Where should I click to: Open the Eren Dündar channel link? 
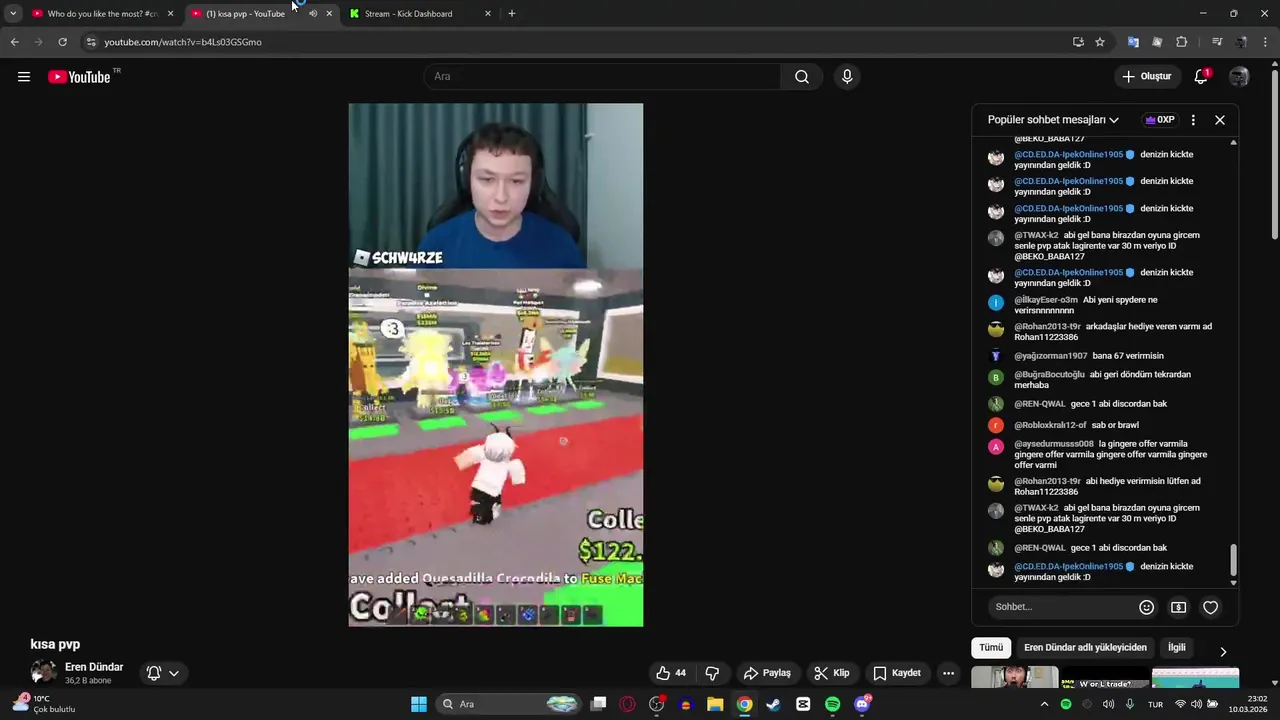[94, 667]
